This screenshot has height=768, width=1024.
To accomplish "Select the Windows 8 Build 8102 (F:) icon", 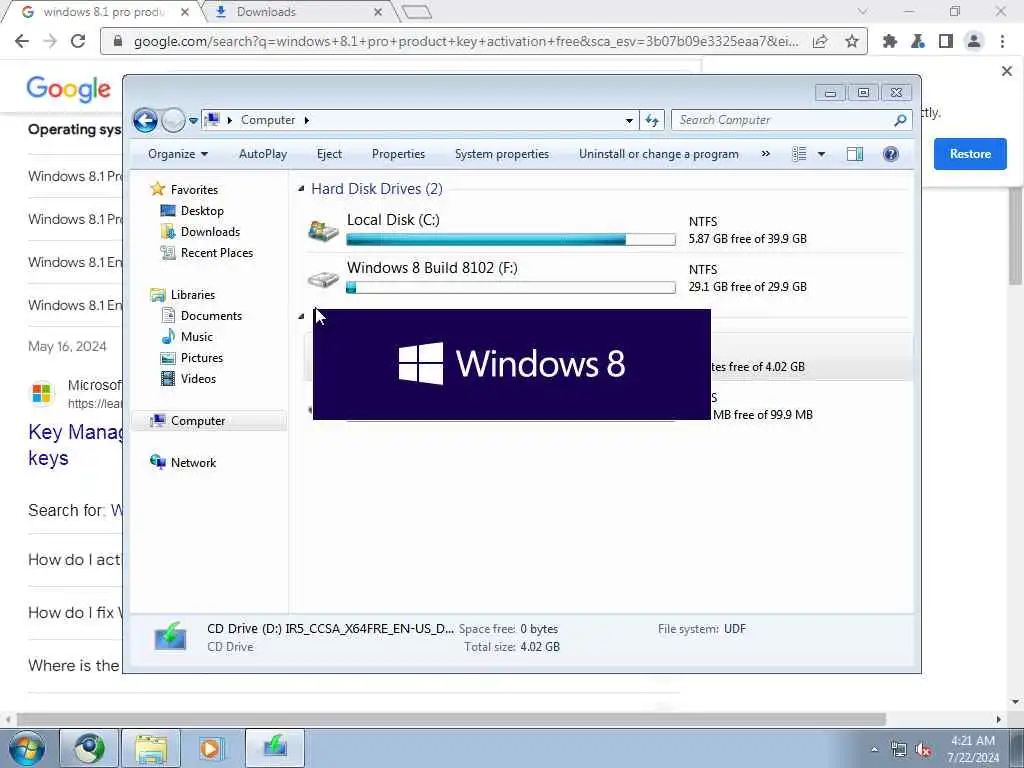I will tap(323, 278).
